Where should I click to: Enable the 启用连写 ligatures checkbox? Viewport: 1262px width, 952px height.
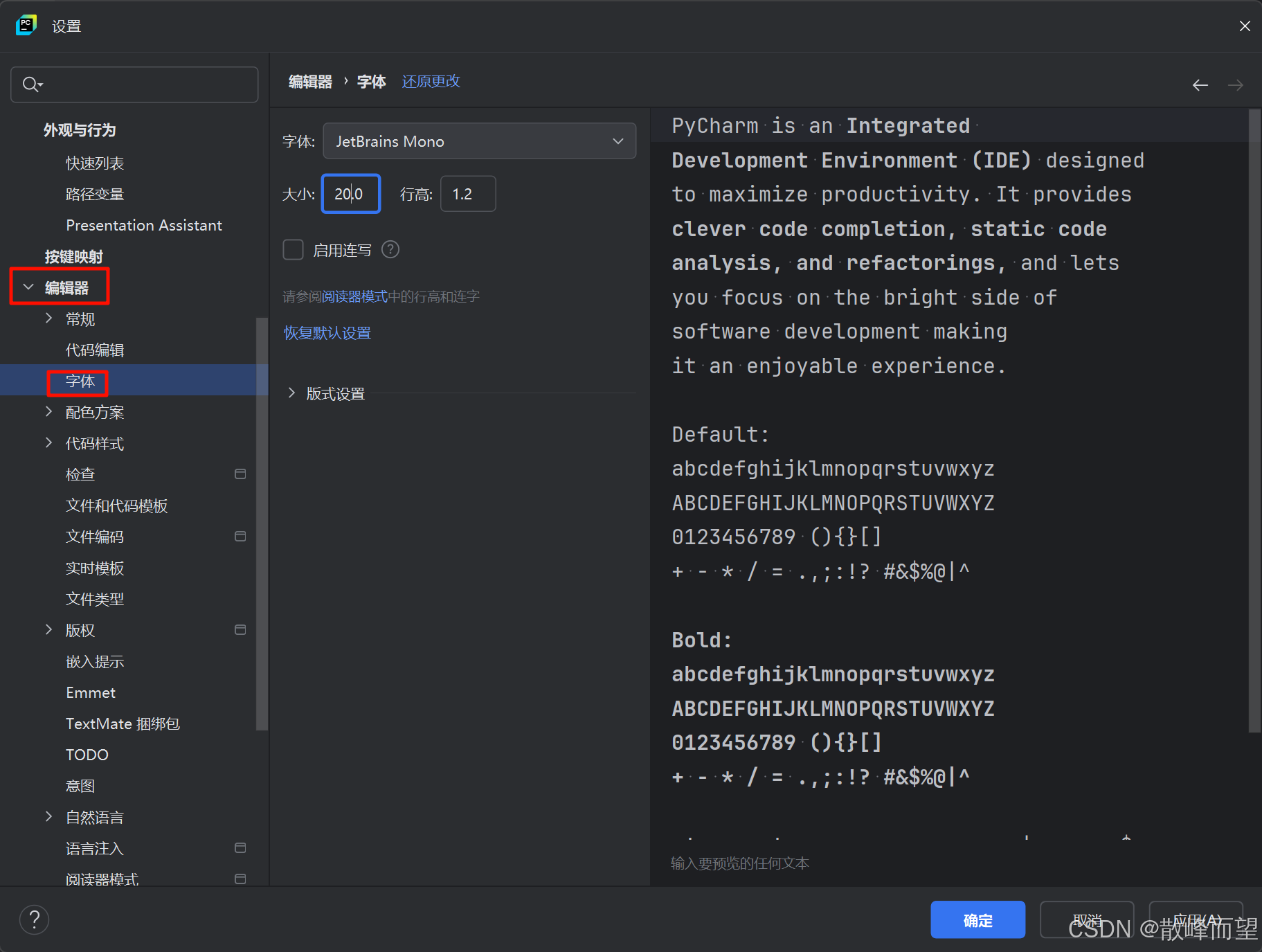[x=294, y=249]
